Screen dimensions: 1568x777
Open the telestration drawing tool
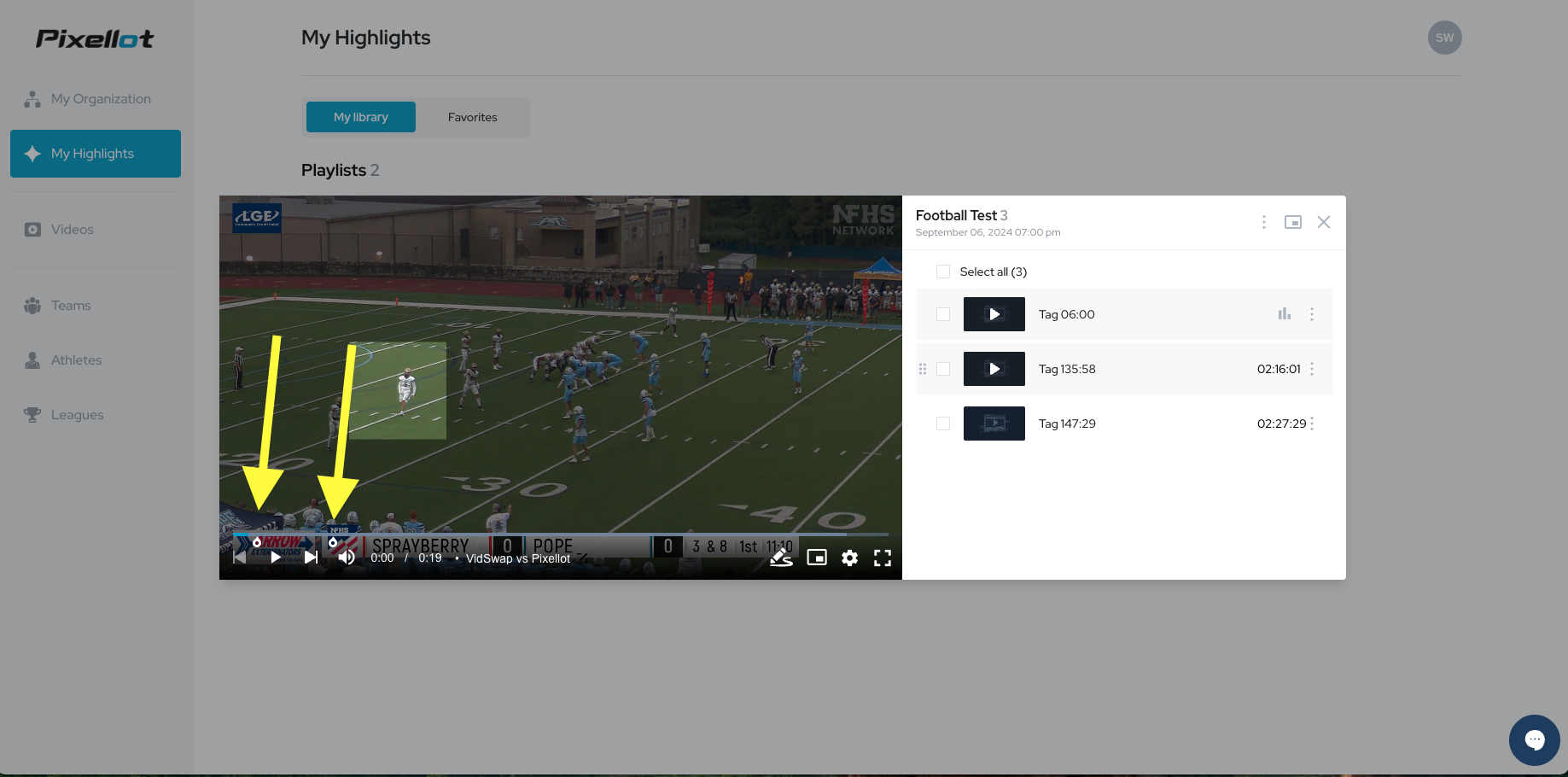[x=781, y=558]
